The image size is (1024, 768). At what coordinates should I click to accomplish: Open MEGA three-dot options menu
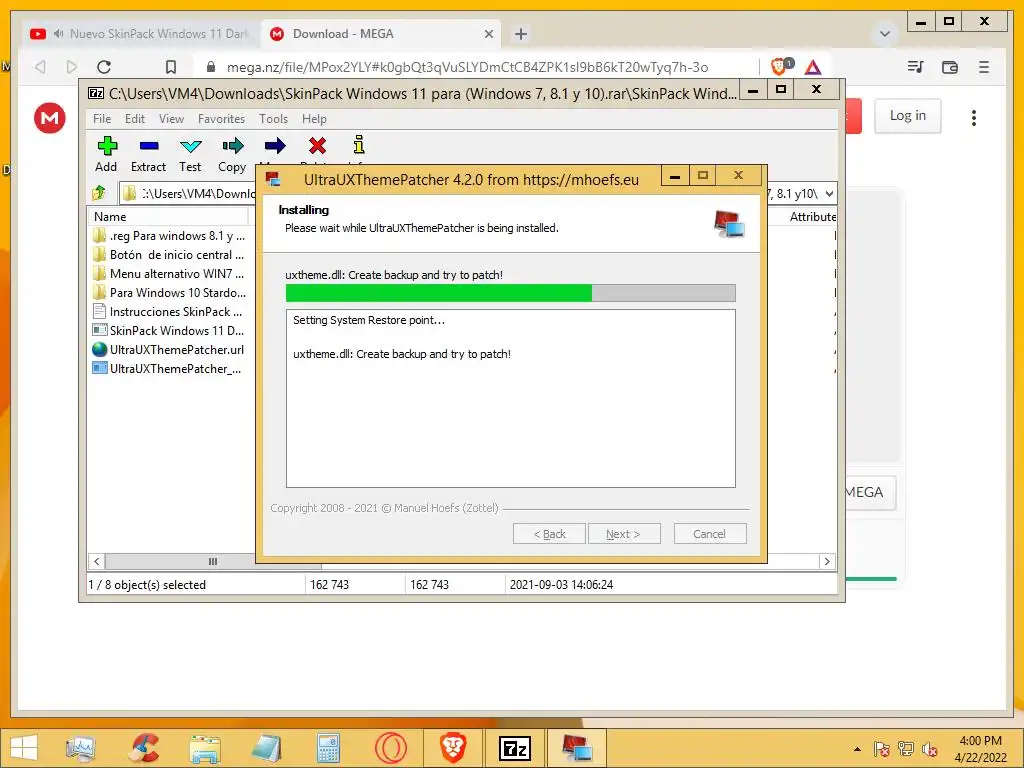(x=974, y=118)
